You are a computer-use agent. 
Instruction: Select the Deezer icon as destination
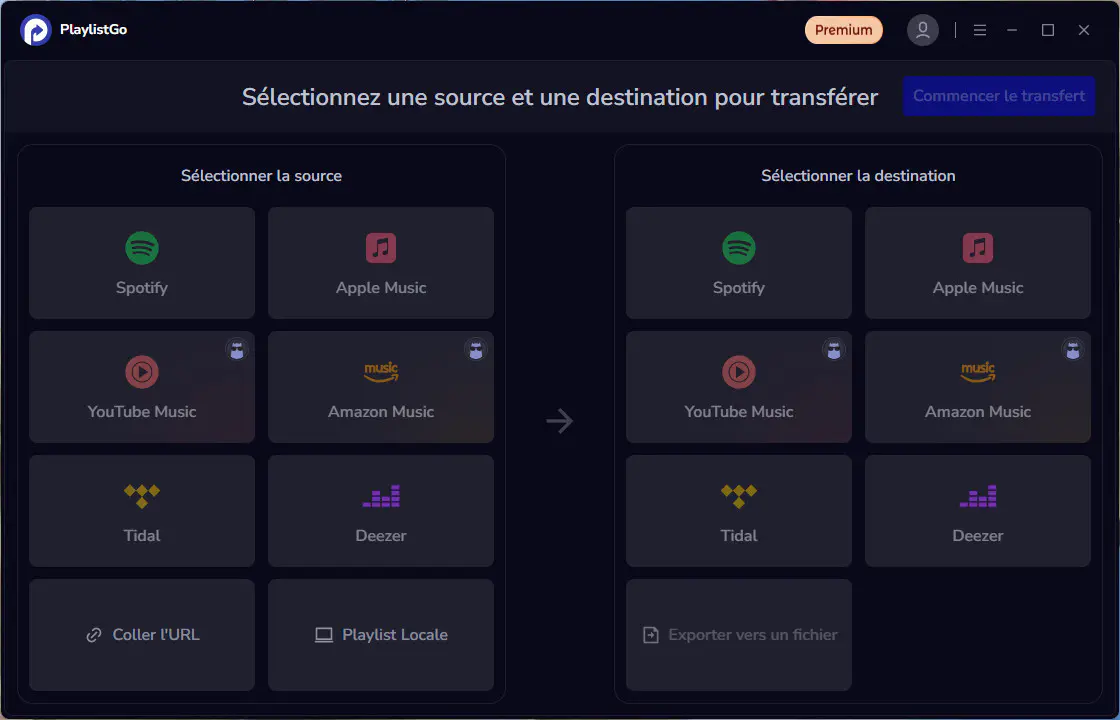(977, 511)
